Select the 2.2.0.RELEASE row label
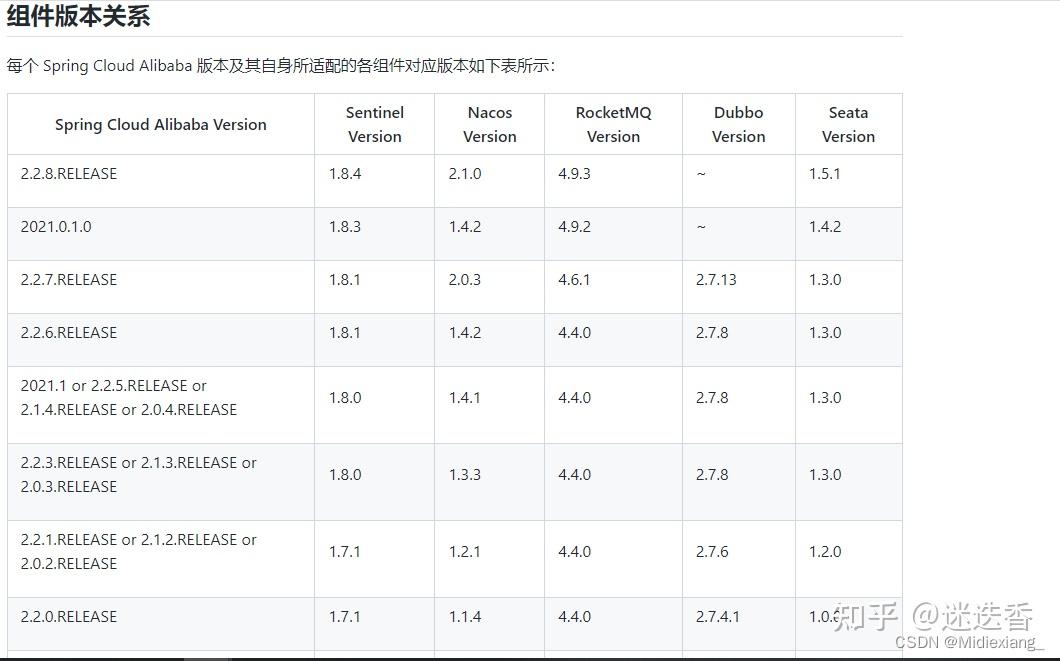Screen dimensions: 1060x661 tap(69, 617)
